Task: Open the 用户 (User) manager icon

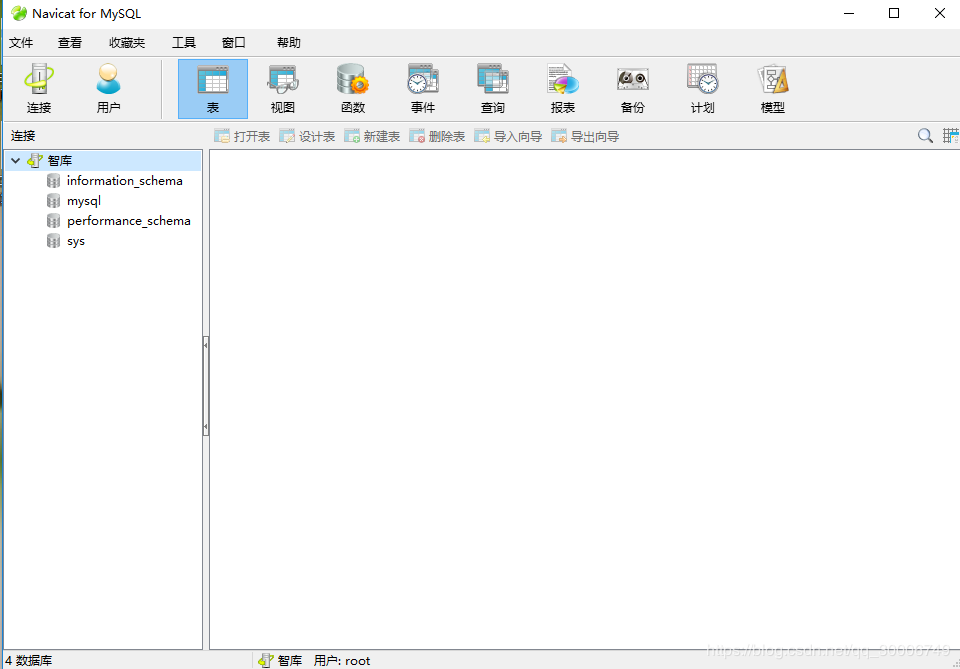Action: click(x=108, y=88)
